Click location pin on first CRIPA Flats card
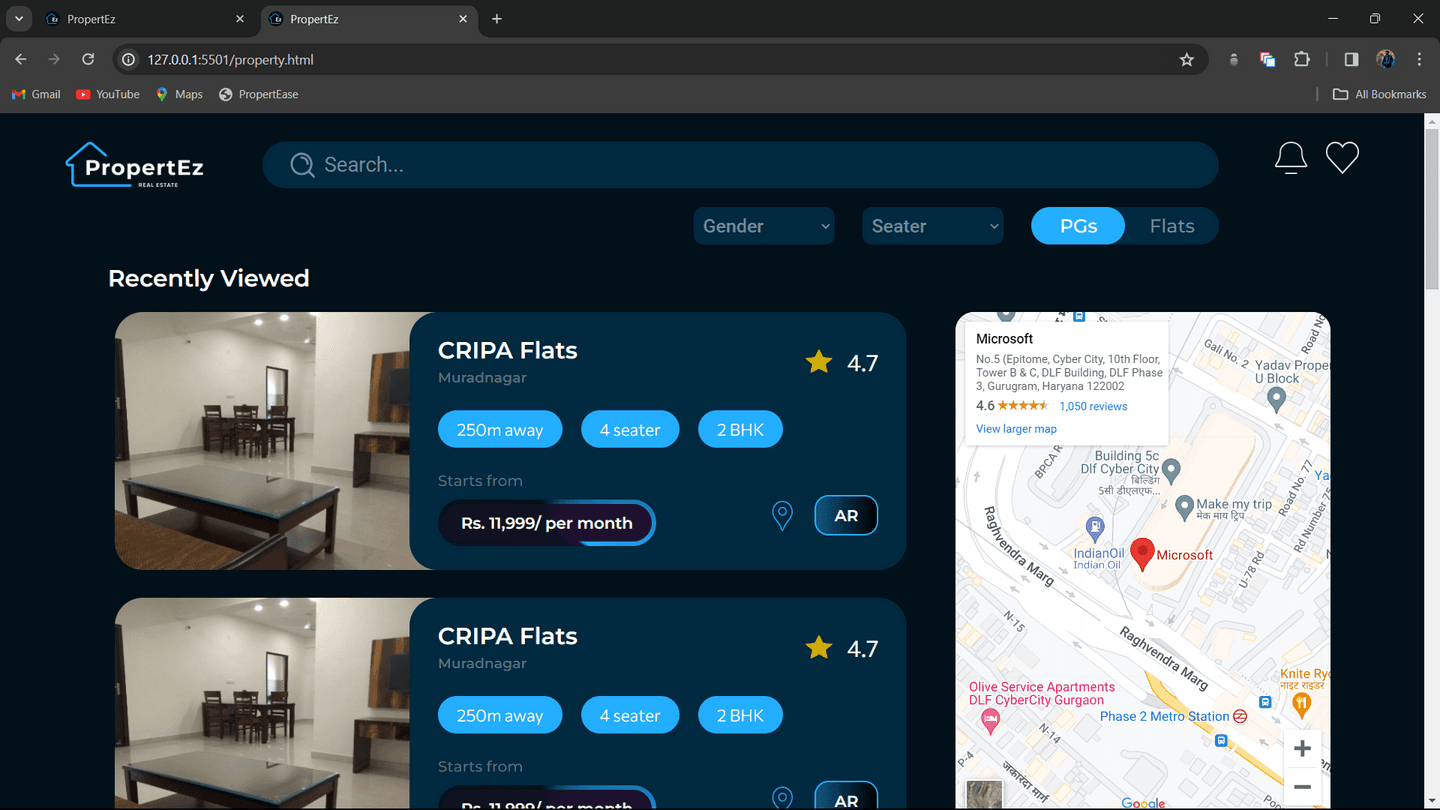The height and width of the screenshot is (810, 1440). pyautogui.click(x=782, y=516)
